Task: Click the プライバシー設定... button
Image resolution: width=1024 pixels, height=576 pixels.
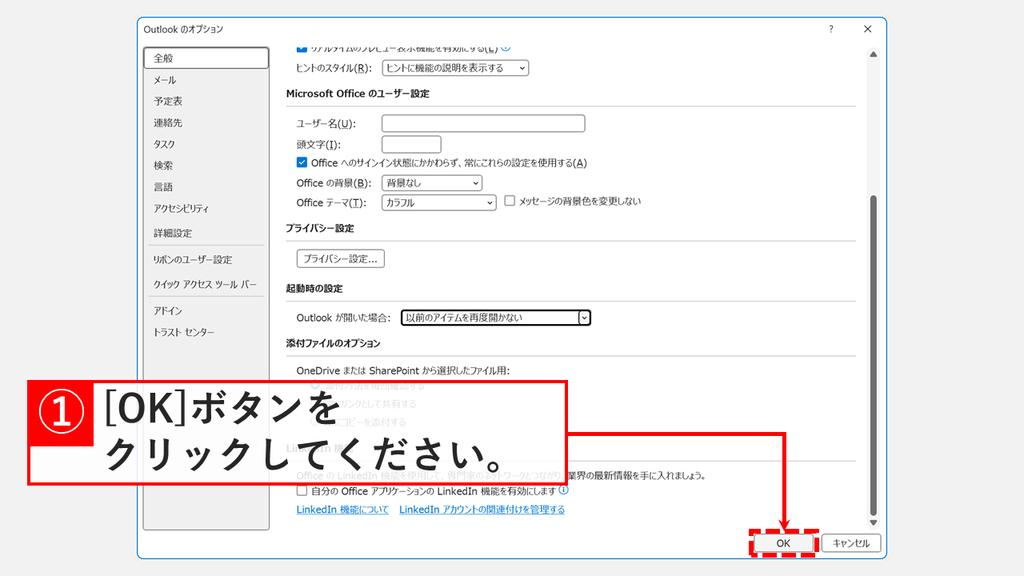Action: [340, 259]
